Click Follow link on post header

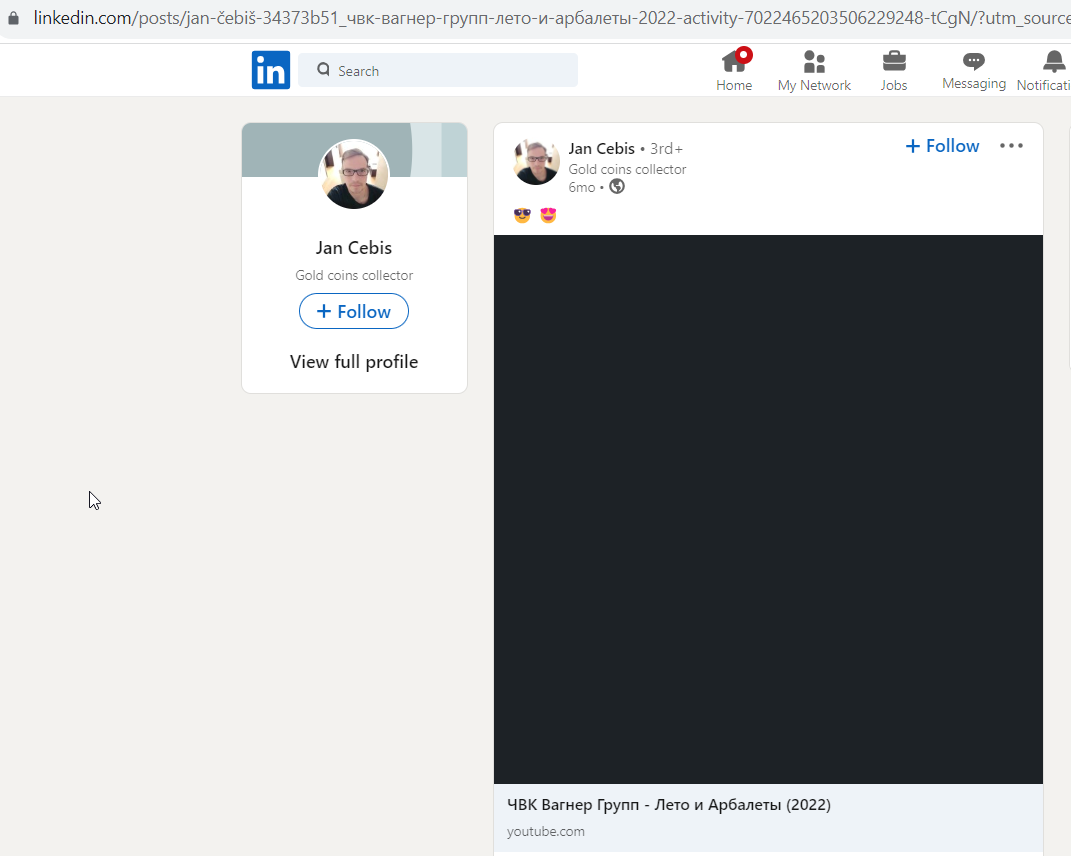942,146
